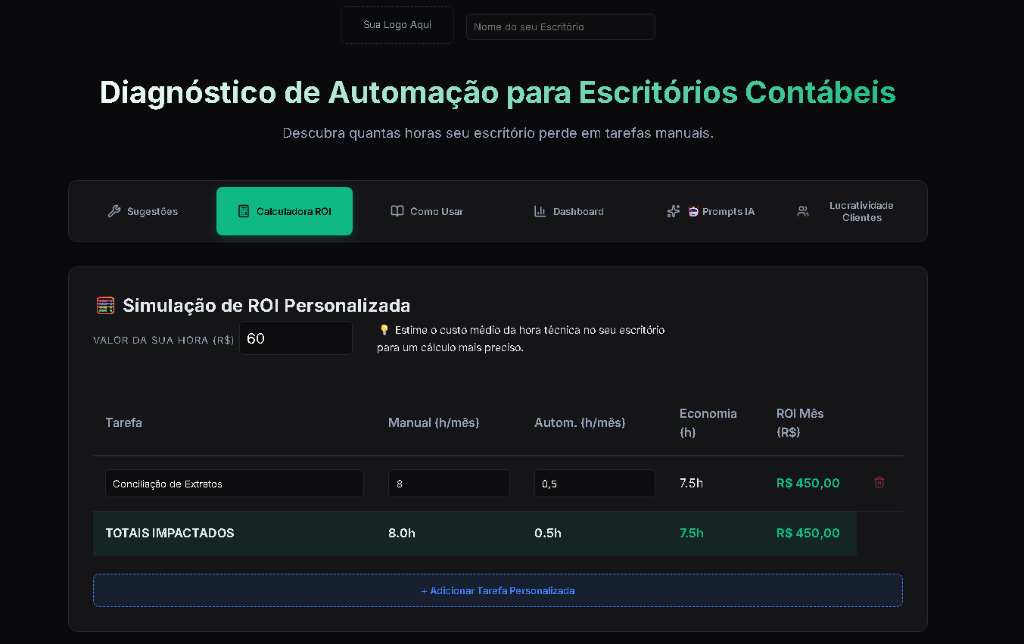Screen dimensions: 1024x644
Task: Click the Nome do seu Escritório field
Action: pyautogui.click(x=560, y=26)
